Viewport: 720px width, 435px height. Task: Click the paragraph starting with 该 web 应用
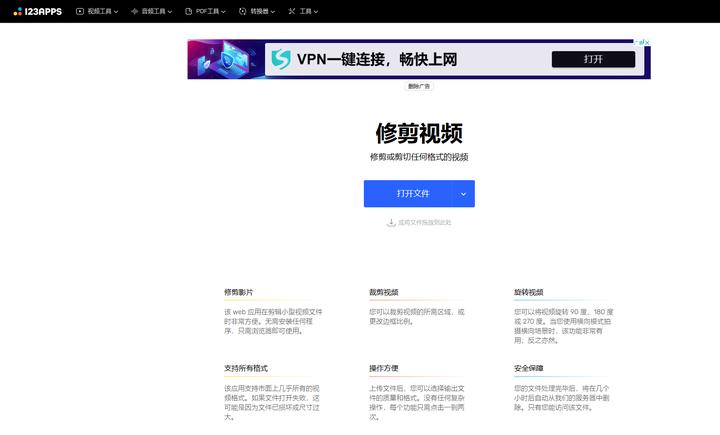[273, 322]
